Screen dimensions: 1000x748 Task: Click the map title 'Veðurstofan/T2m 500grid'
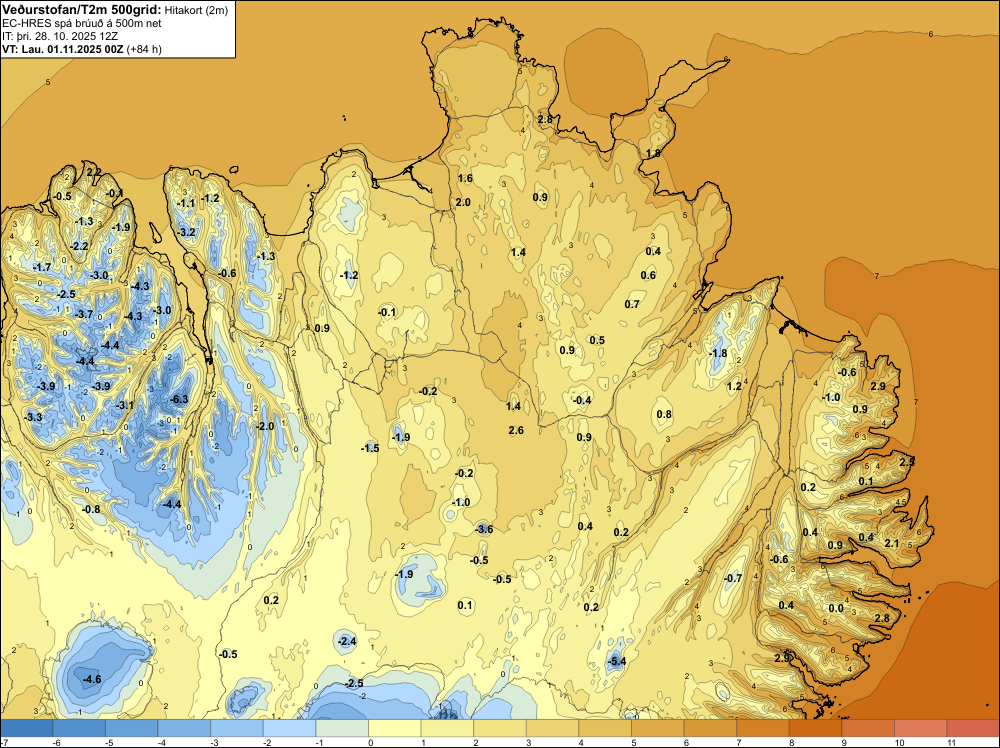point(82,9)
